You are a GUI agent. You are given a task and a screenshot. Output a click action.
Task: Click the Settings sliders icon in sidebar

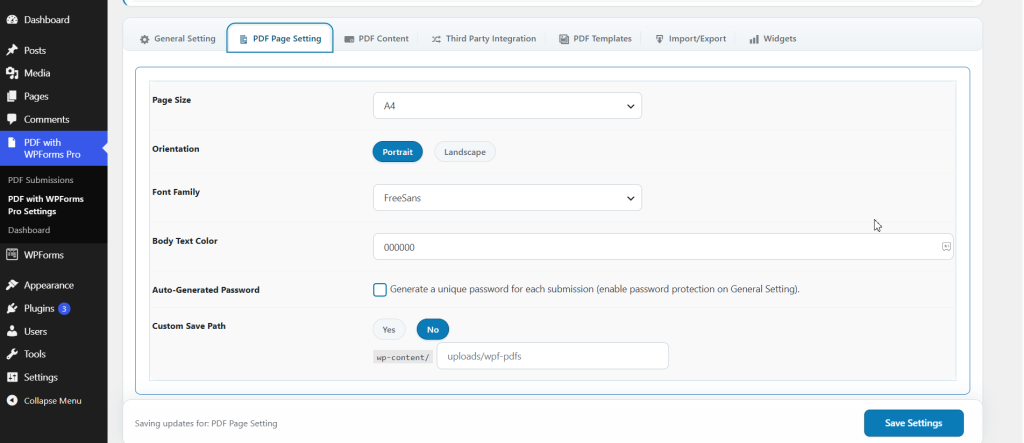point(12,377)
